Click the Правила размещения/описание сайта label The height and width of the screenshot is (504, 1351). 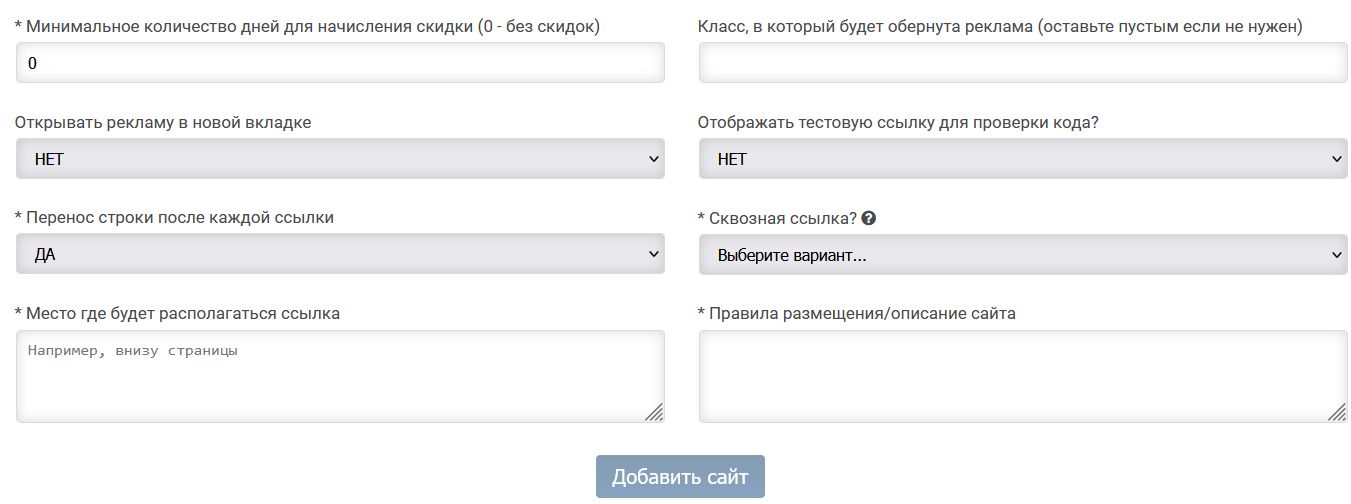(x=856, y=313)
